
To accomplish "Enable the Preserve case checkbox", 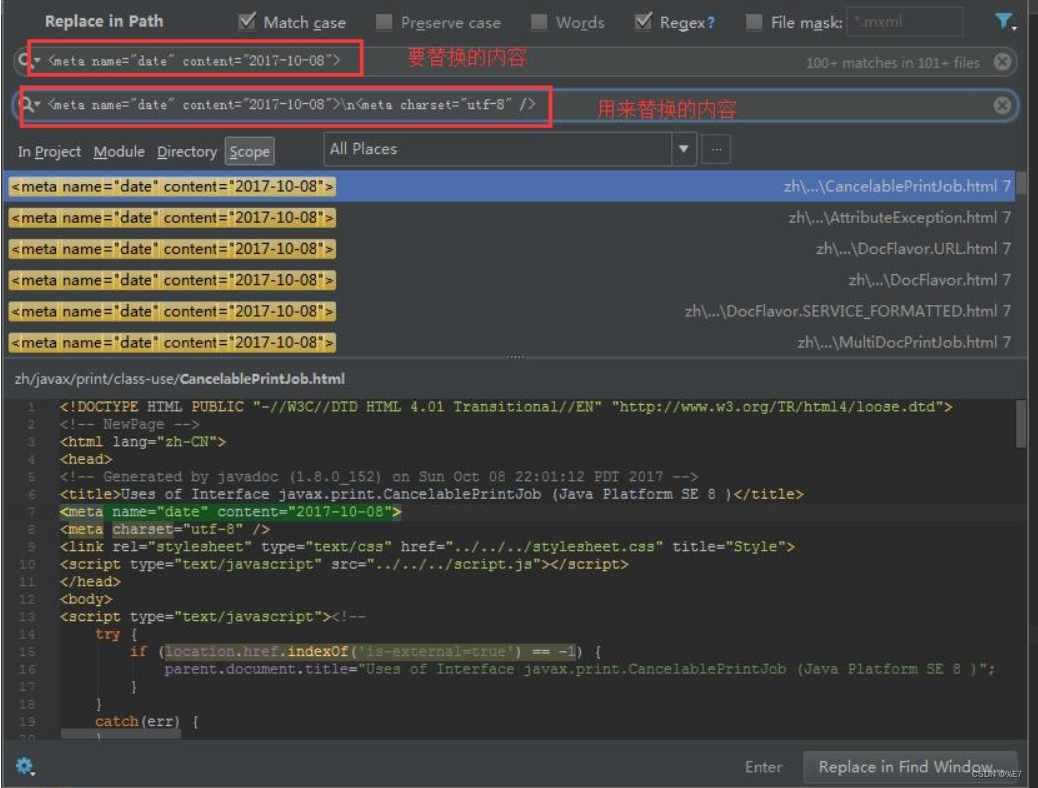I will (384, 22).
